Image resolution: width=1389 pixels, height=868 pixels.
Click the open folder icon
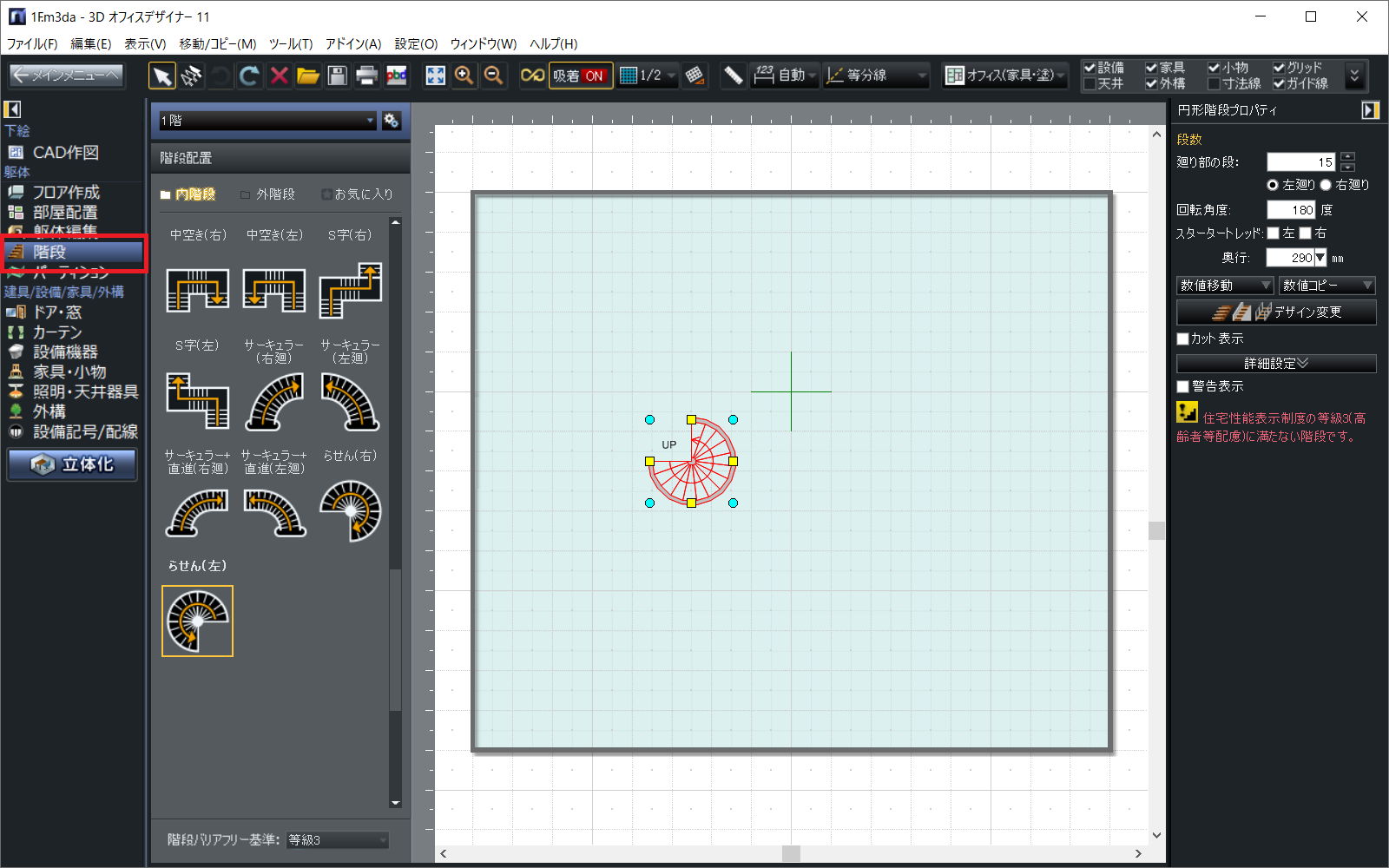click(x=308, y=76)
